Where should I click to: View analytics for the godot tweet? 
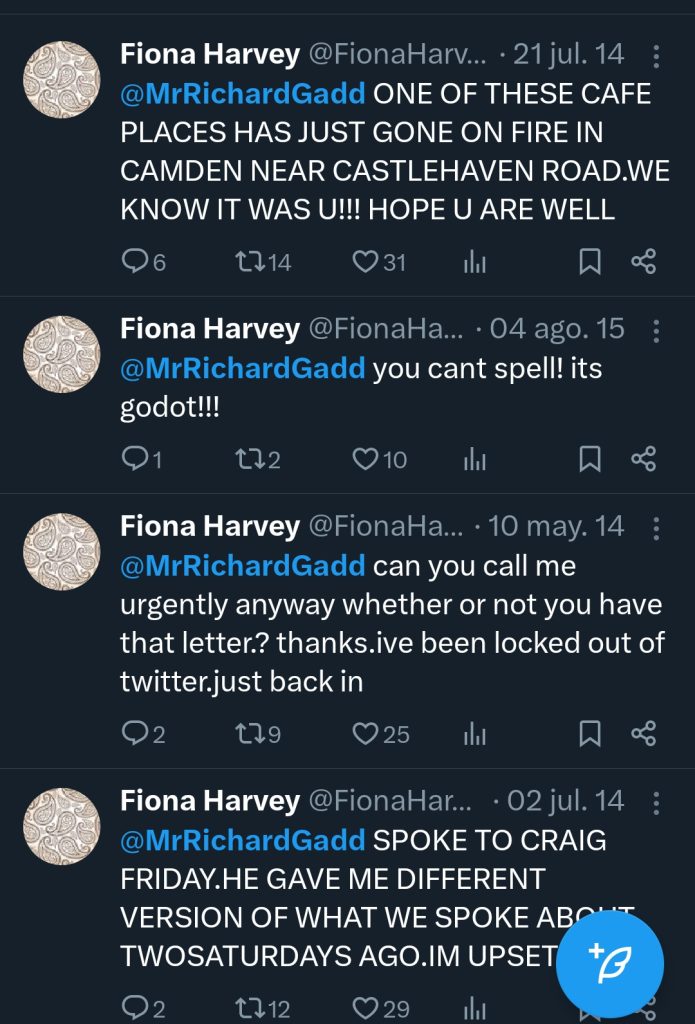click(x=475, y=459)
